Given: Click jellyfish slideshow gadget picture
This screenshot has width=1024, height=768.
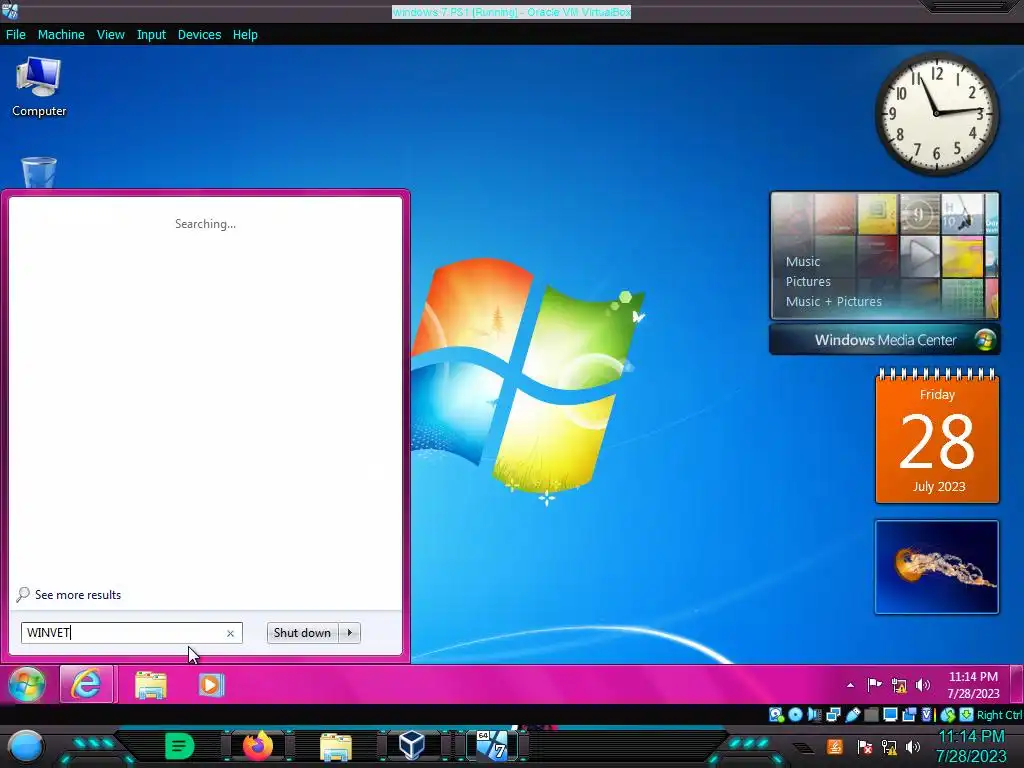Looking at the screenshot, I should 936,567.
